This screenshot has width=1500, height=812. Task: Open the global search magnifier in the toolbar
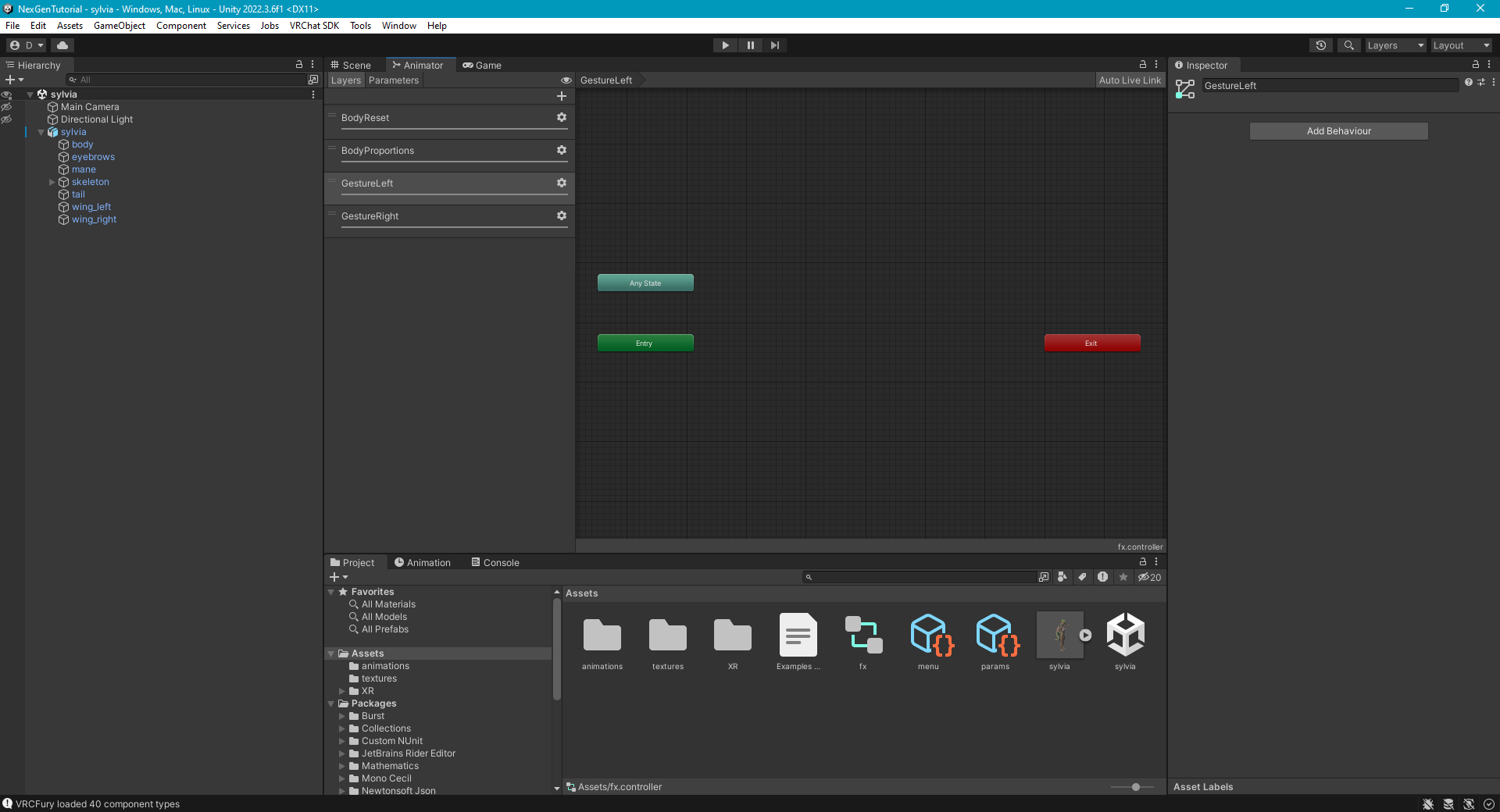(x=1348, y=45)
